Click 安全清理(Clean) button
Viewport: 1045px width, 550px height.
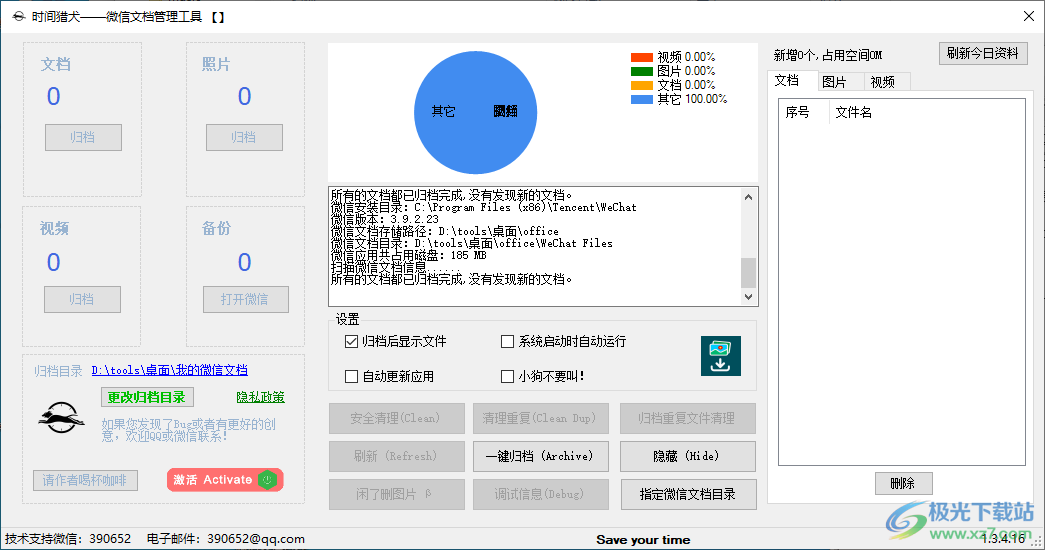[397, 419]
